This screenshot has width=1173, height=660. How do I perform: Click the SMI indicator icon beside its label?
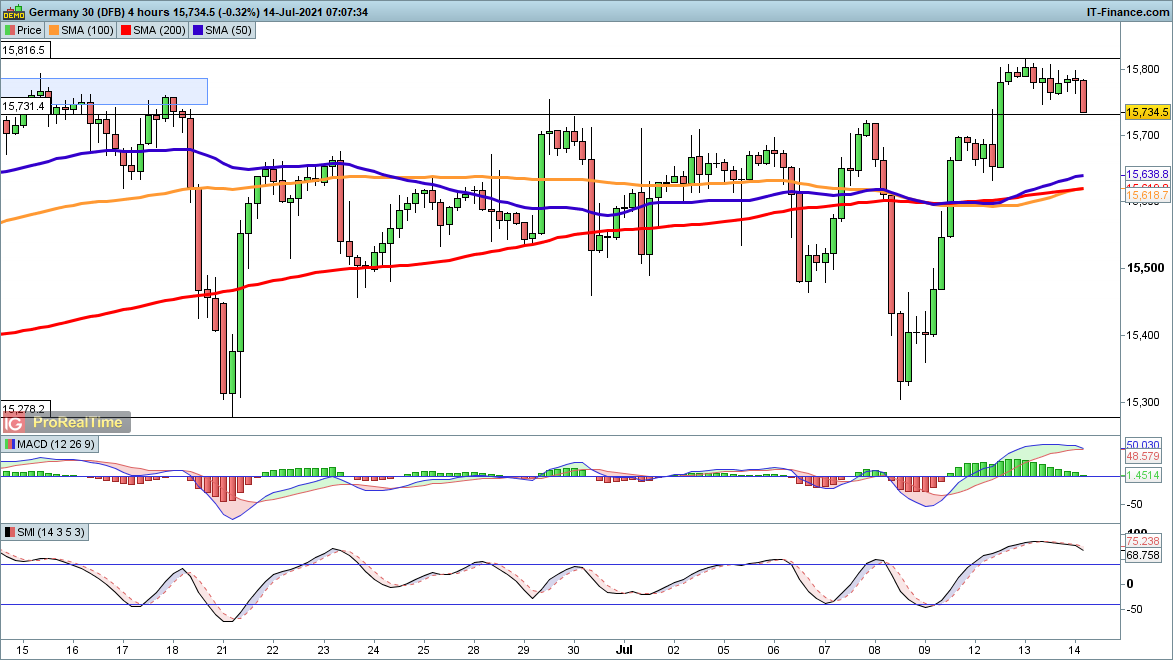[9, 532]
